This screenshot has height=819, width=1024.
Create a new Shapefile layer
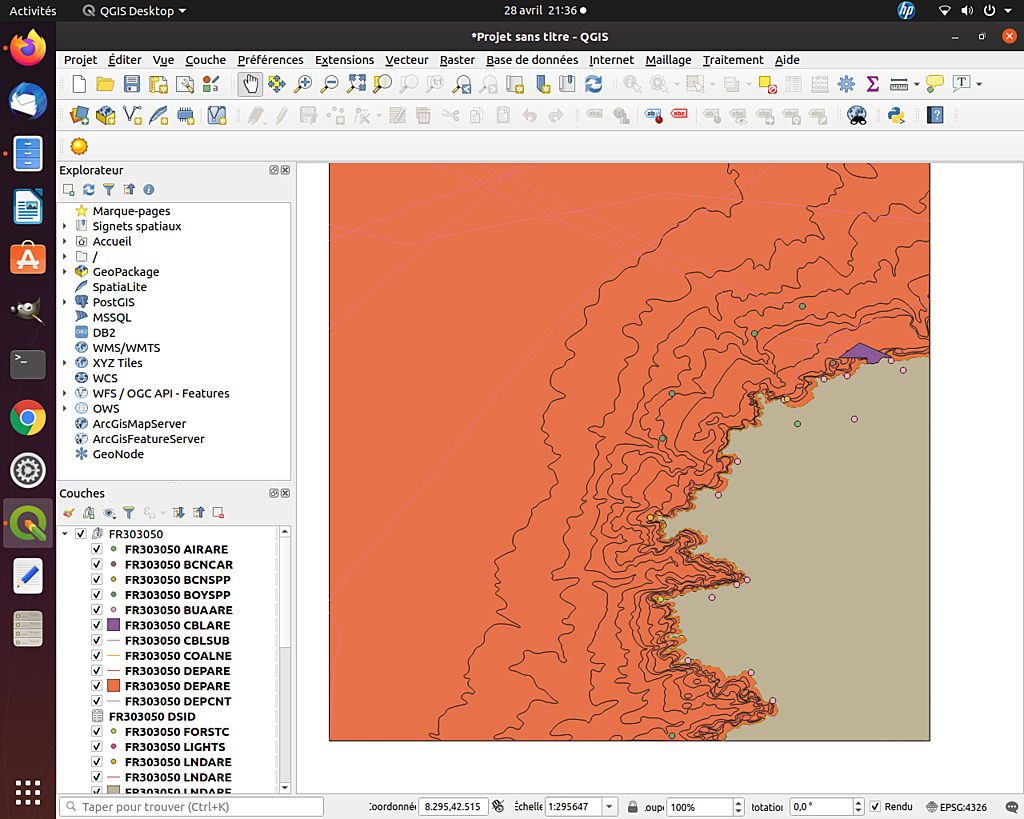(x=133, y=116)
